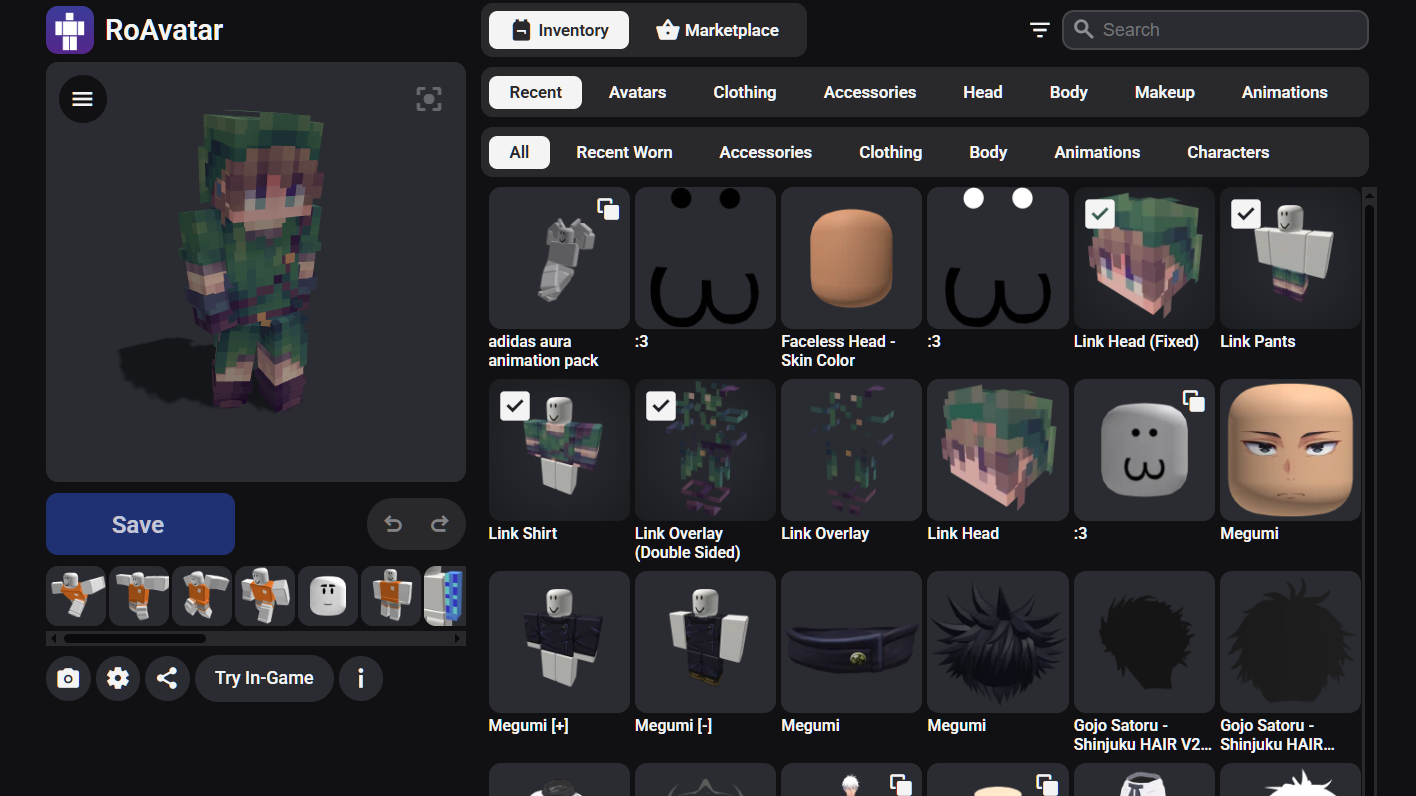
Task: Select the Animations sub-tab in second row
Action: (x=1096, y=152)
